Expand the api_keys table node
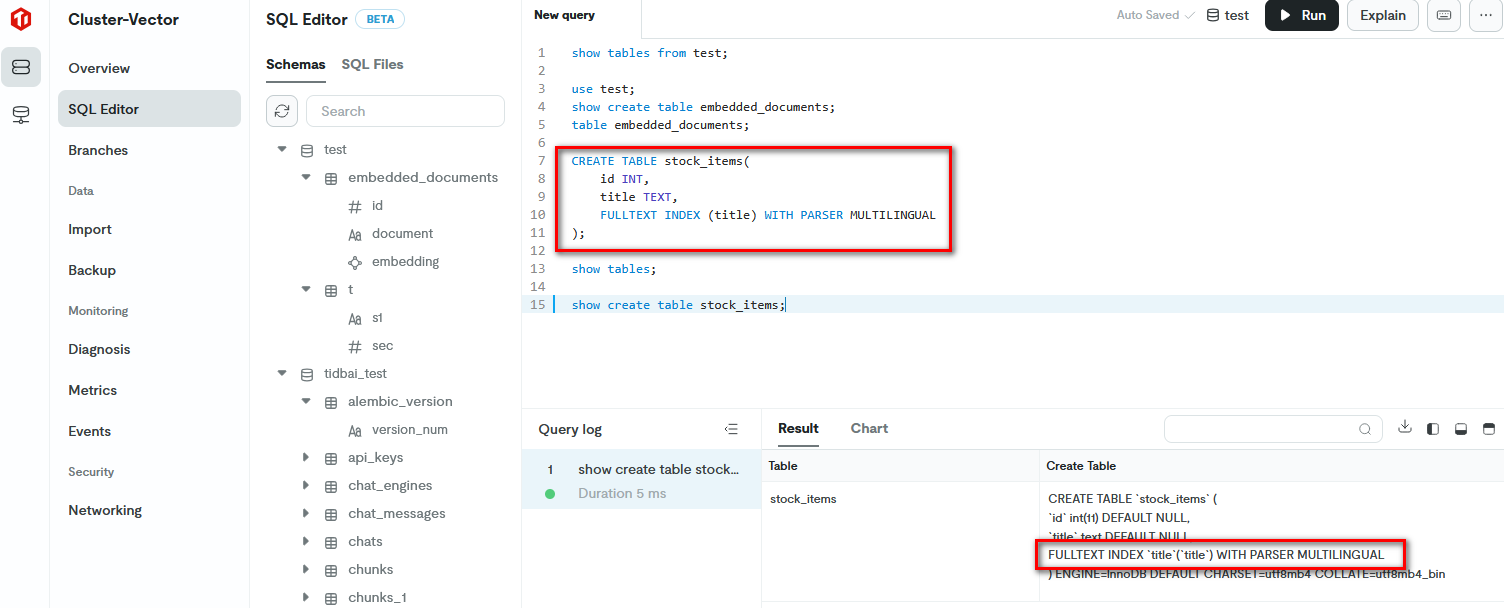1504x608 pixels. click(306, 457)
